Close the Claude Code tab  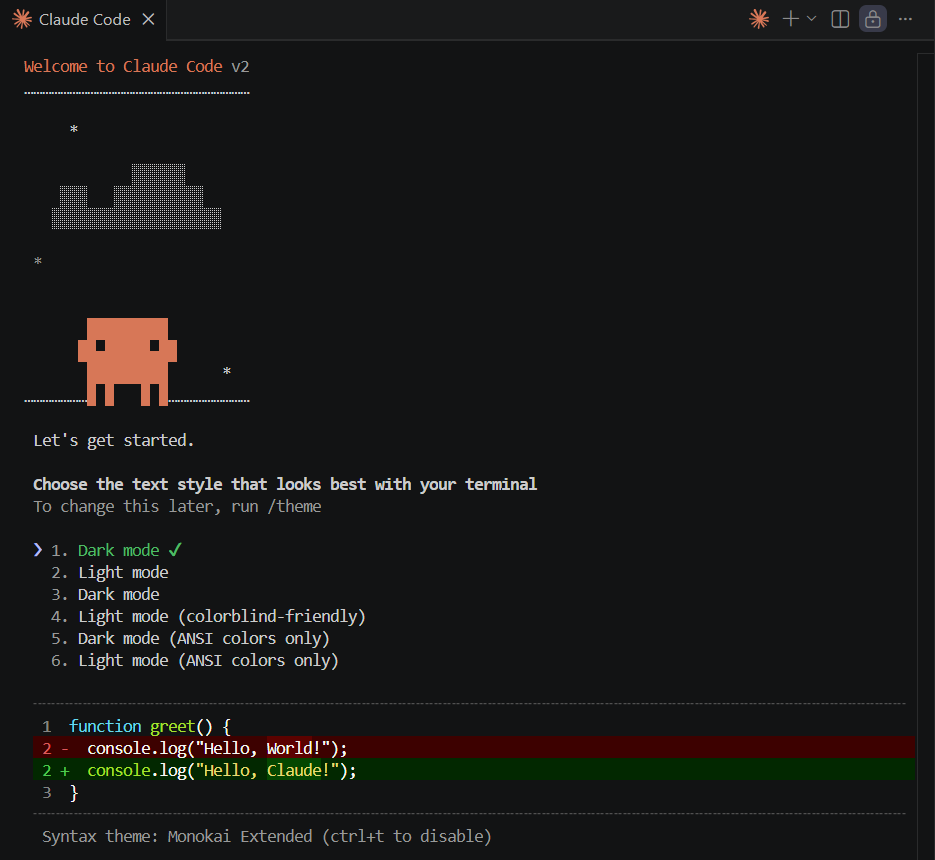pos(148,20)
